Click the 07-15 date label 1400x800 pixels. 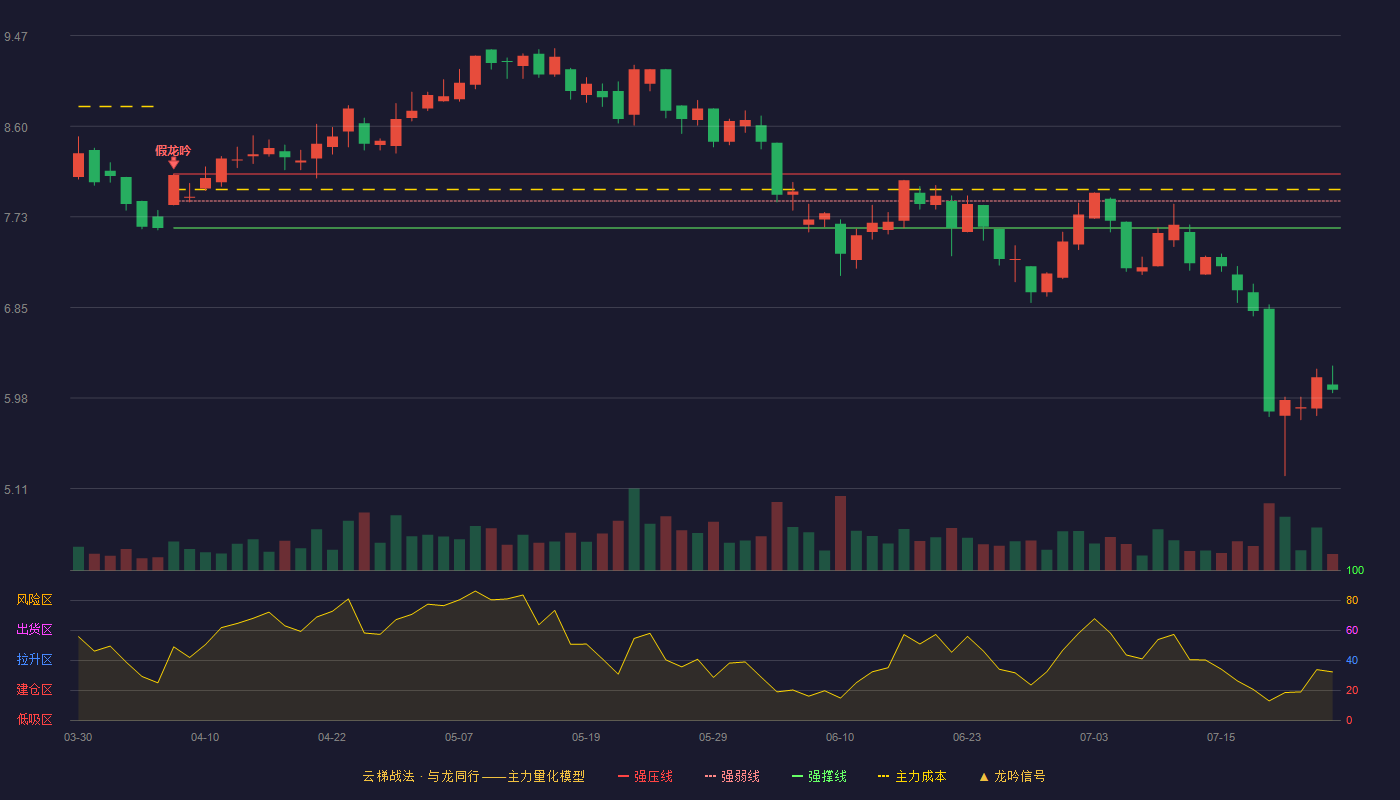[1221, 737]
